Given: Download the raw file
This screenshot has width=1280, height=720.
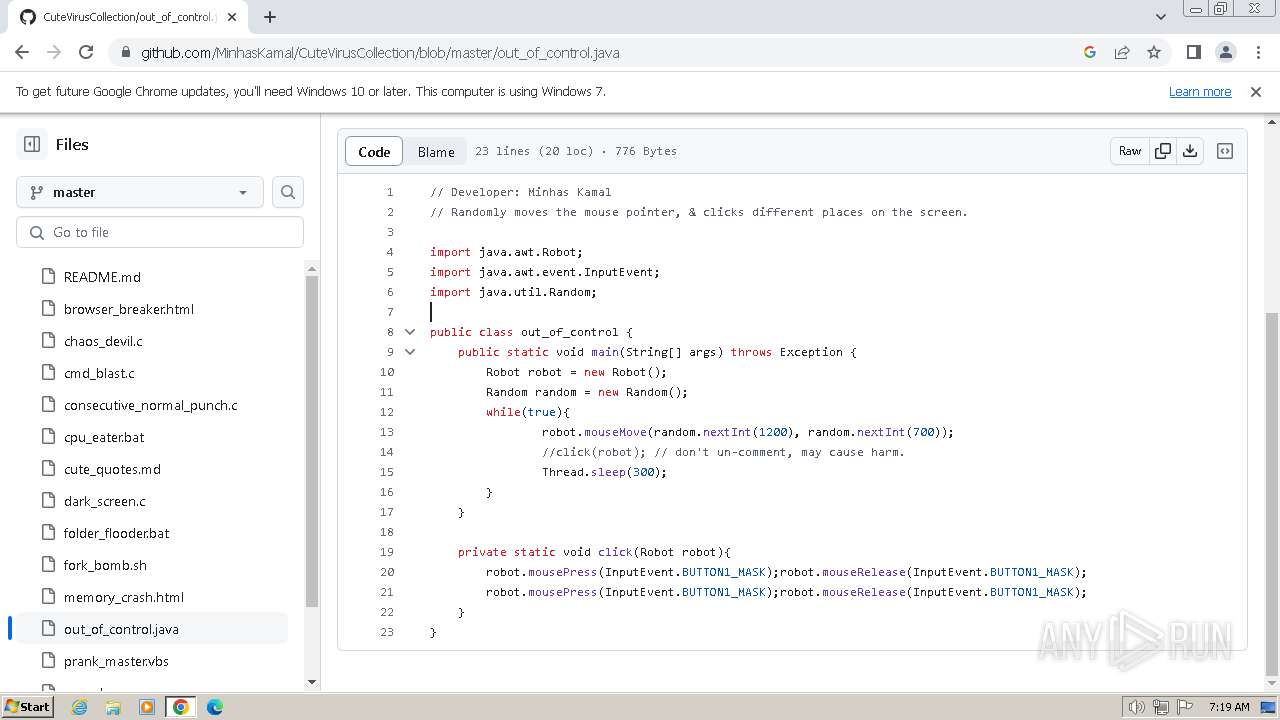Looking at the screenshot, I should 1190,151.
